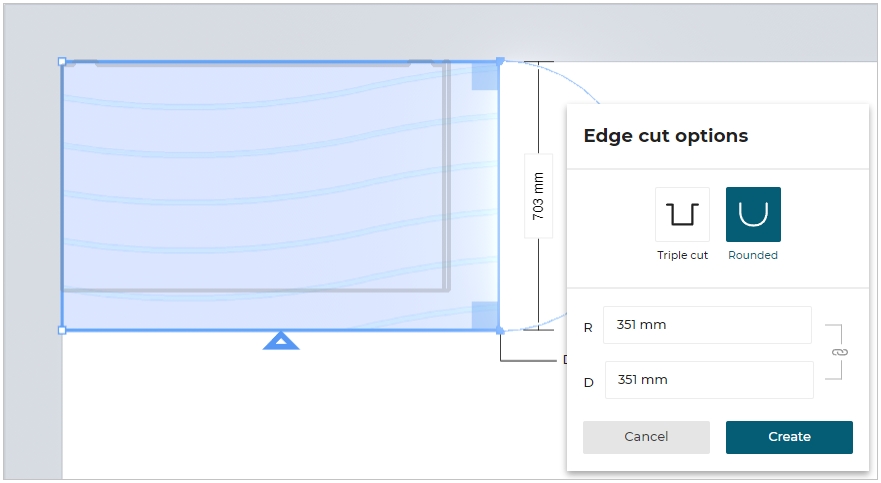Select the bottom-right corner handle
881x483 pixels.
click(x=500, y=330)
